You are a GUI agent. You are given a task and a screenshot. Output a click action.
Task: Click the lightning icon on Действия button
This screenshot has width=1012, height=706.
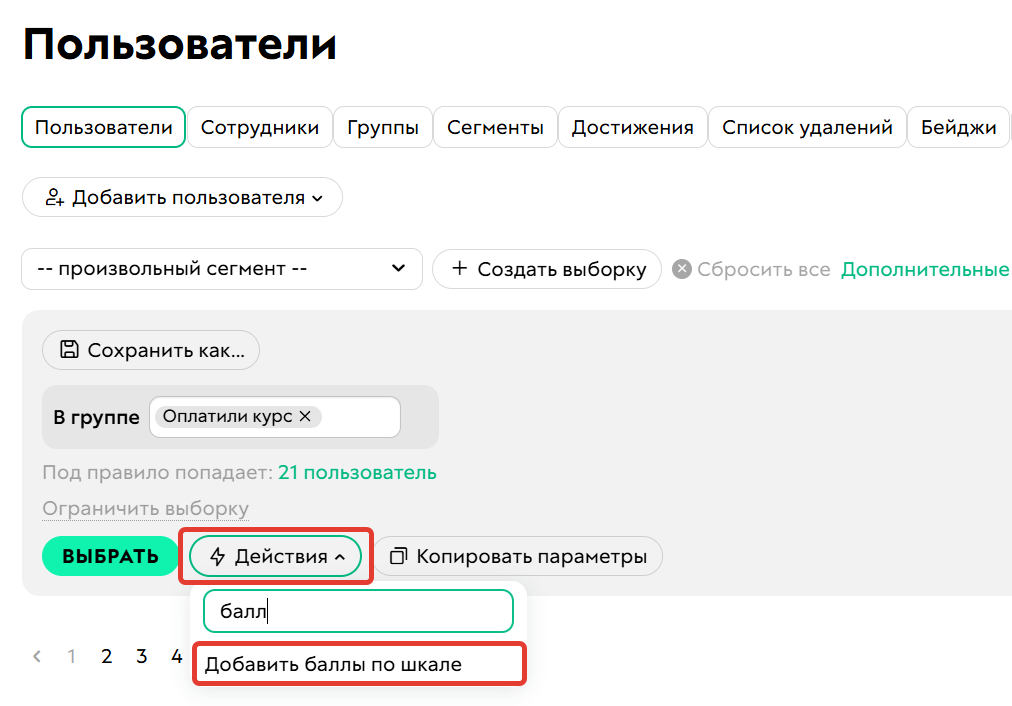219,556
